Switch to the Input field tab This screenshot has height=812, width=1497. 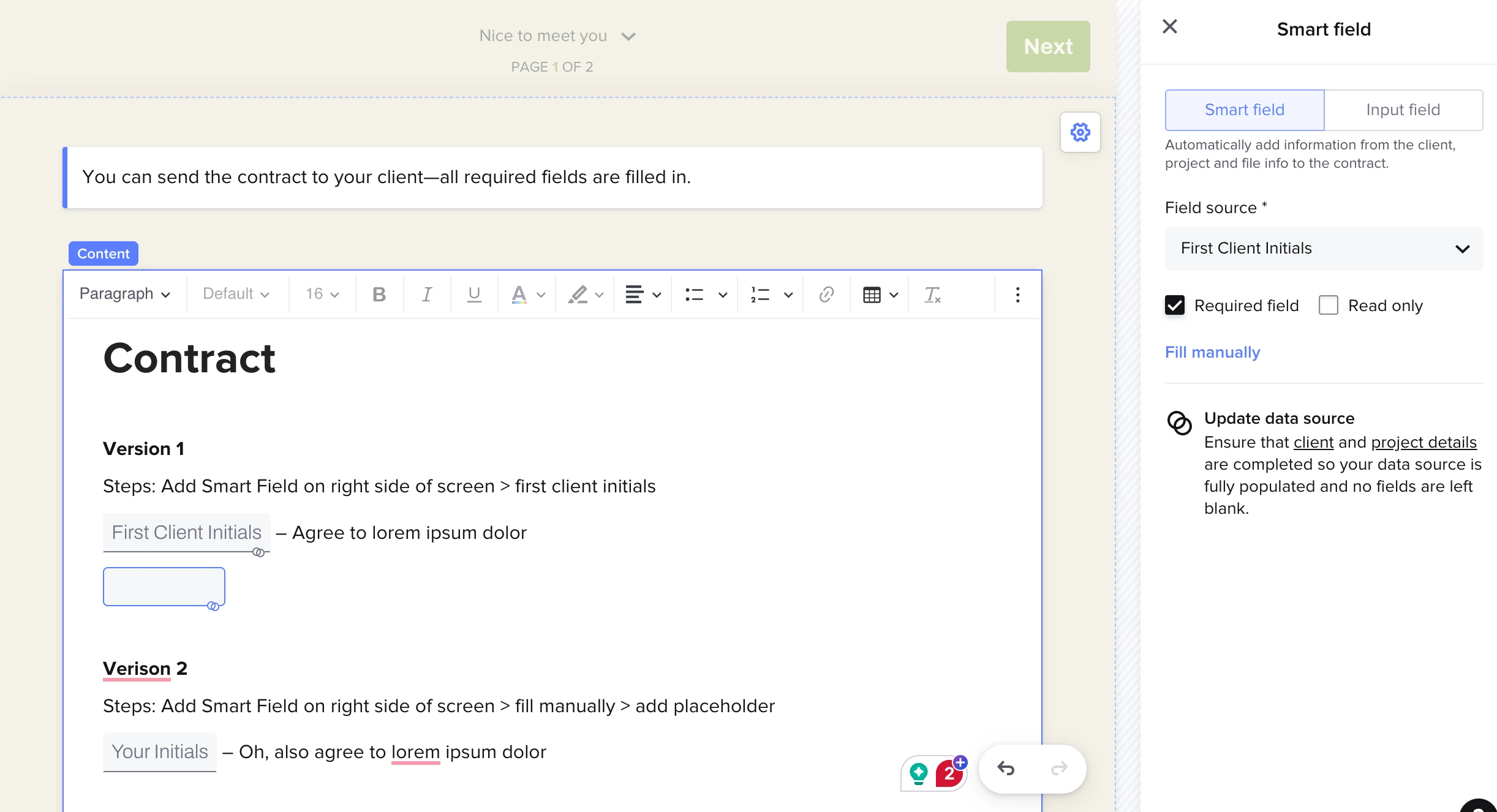pos(1403,110)
